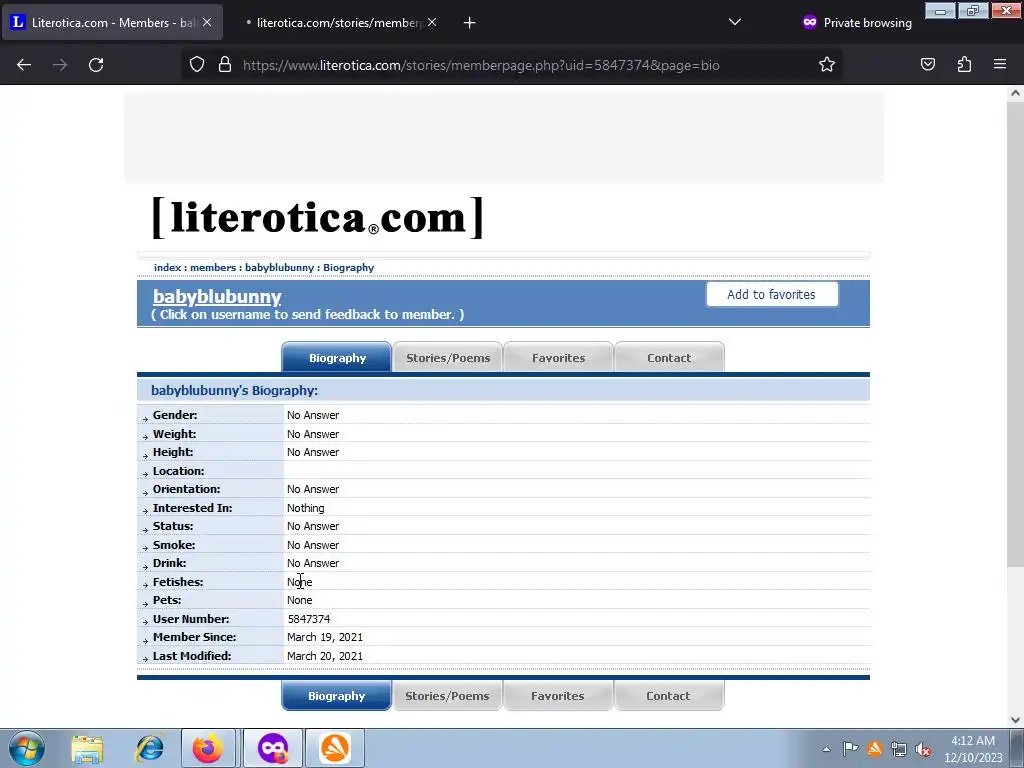Click the Orientation label
Image resolution: width=1024 pixels, height=768 pixels.
click(186, 489)
